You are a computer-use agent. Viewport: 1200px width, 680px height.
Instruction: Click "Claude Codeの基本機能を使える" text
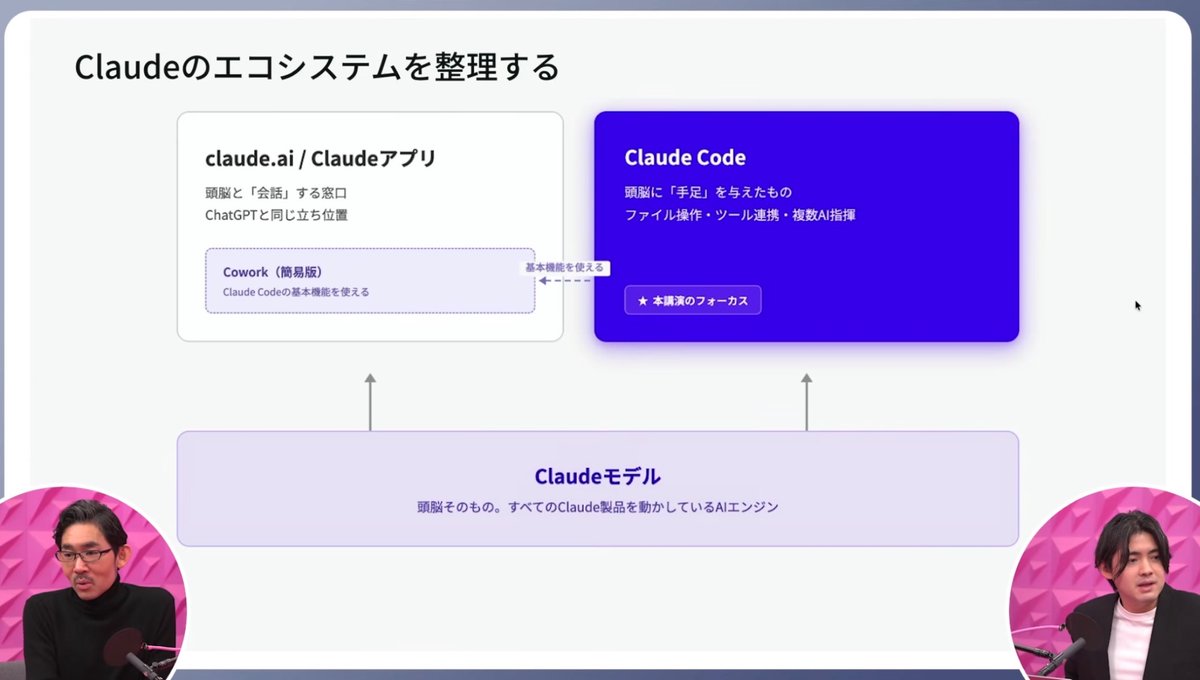pos(296,292)
